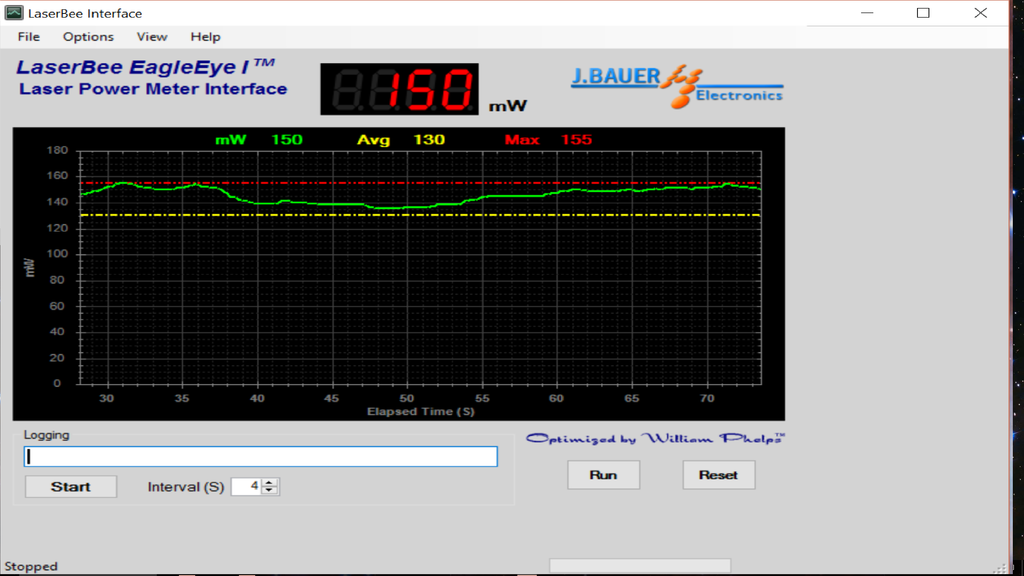This screenshot has width=1024, height=576.
Task: Click the Interval (S) label
Action: 185,487
